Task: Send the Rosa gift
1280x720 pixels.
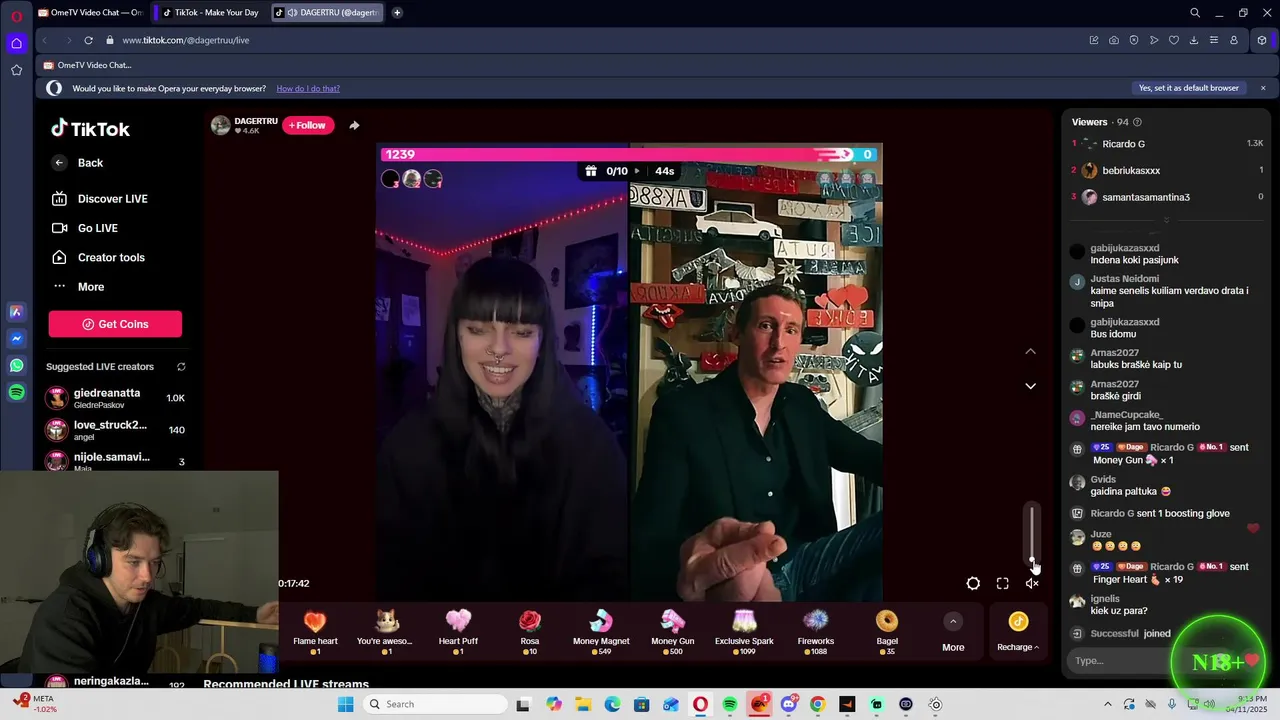Action: pyautogui.click(x=530, y=632)
